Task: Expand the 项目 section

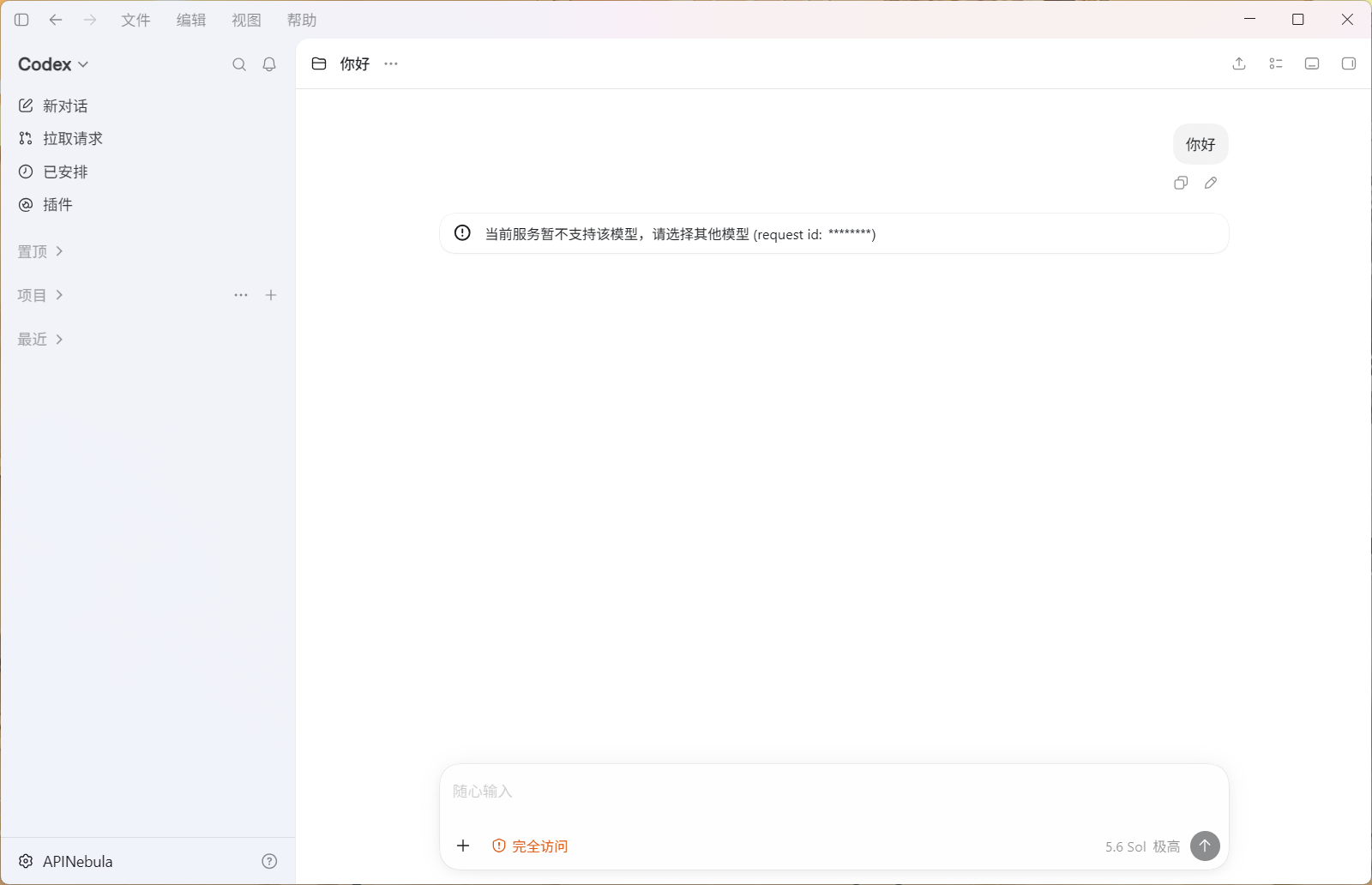Action: click(x=40, y=295)
